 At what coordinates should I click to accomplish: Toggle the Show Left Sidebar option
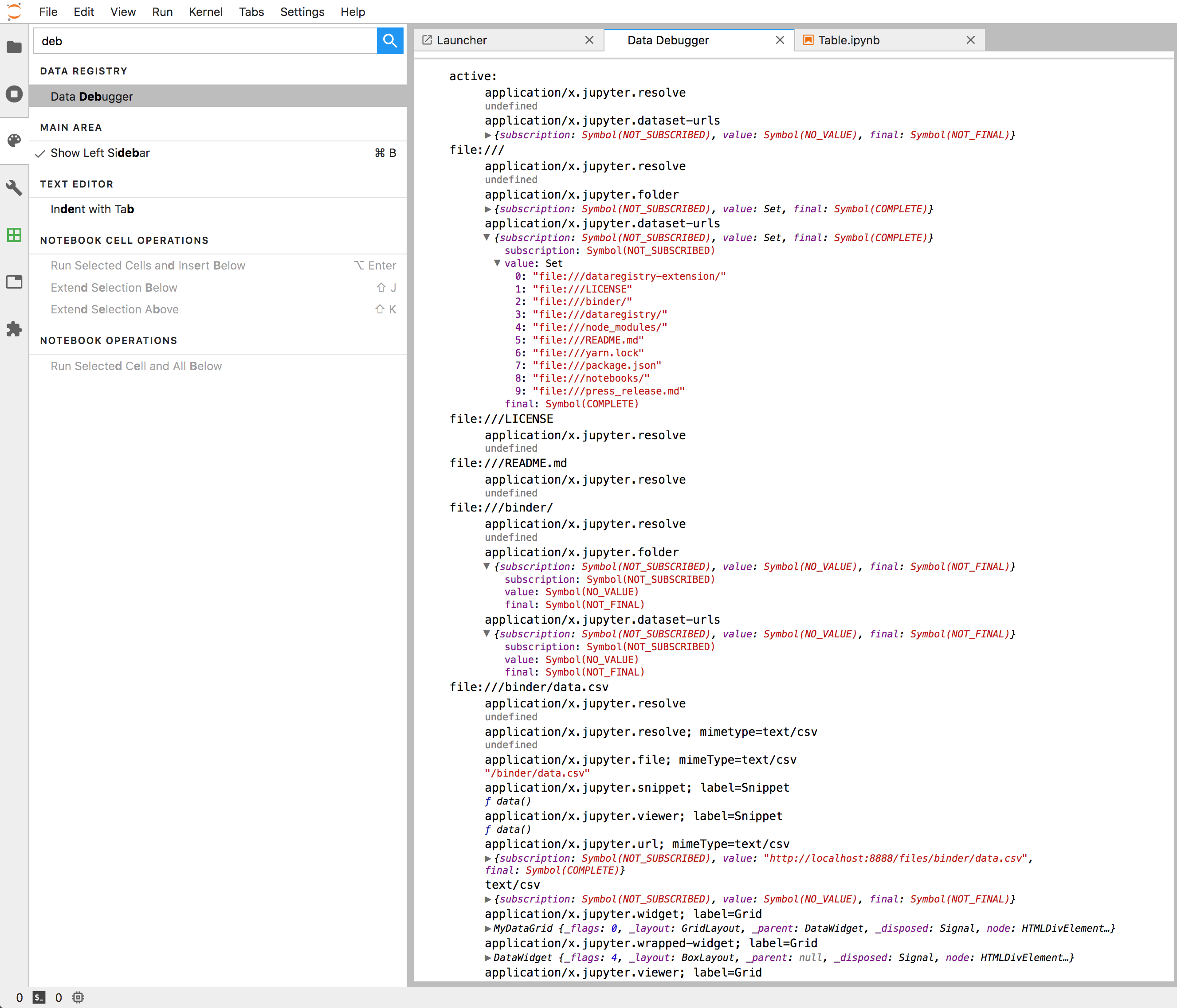click(100, 153)
